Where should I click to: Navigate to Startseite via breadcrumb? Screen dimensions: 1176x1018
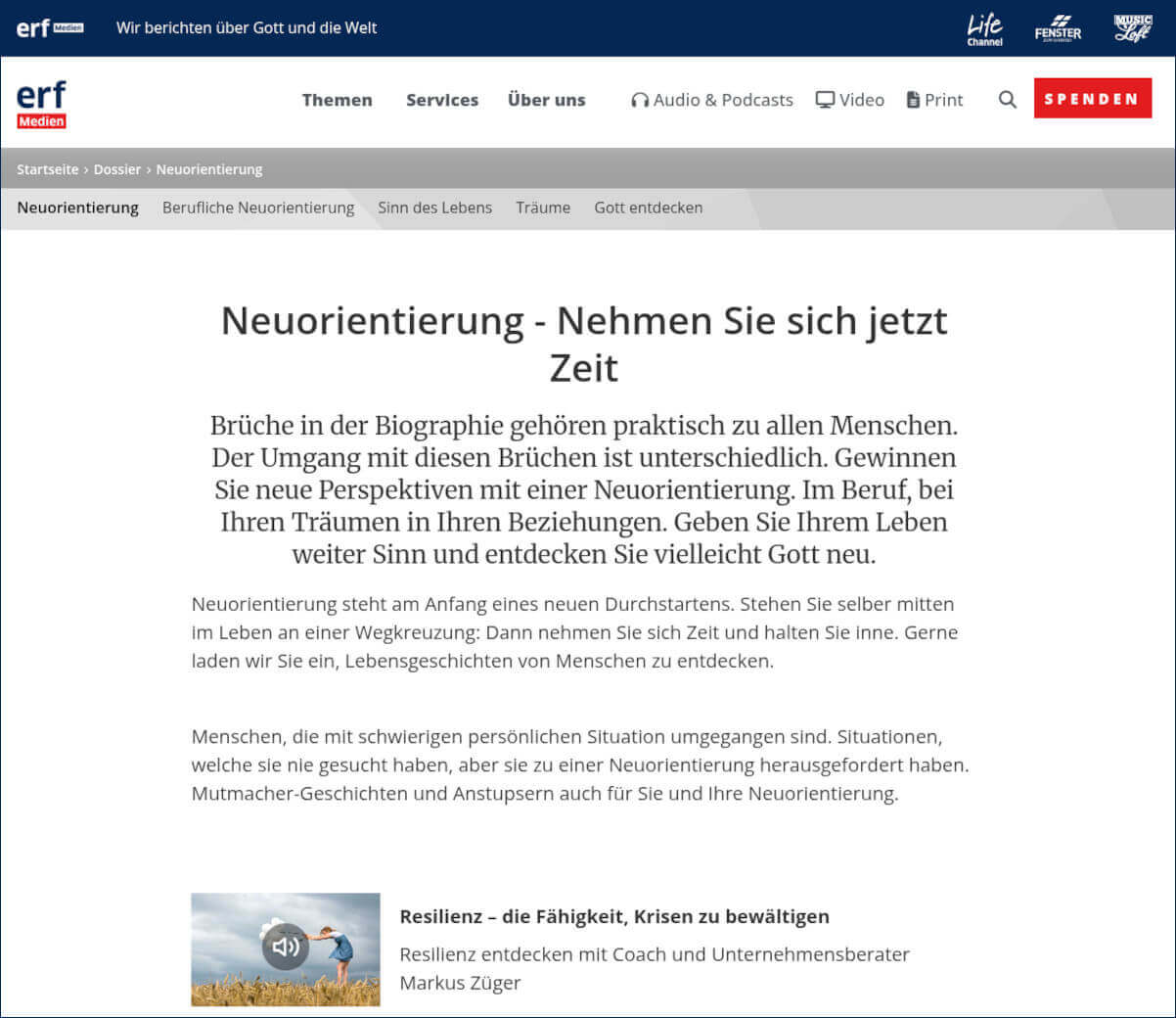47,168
